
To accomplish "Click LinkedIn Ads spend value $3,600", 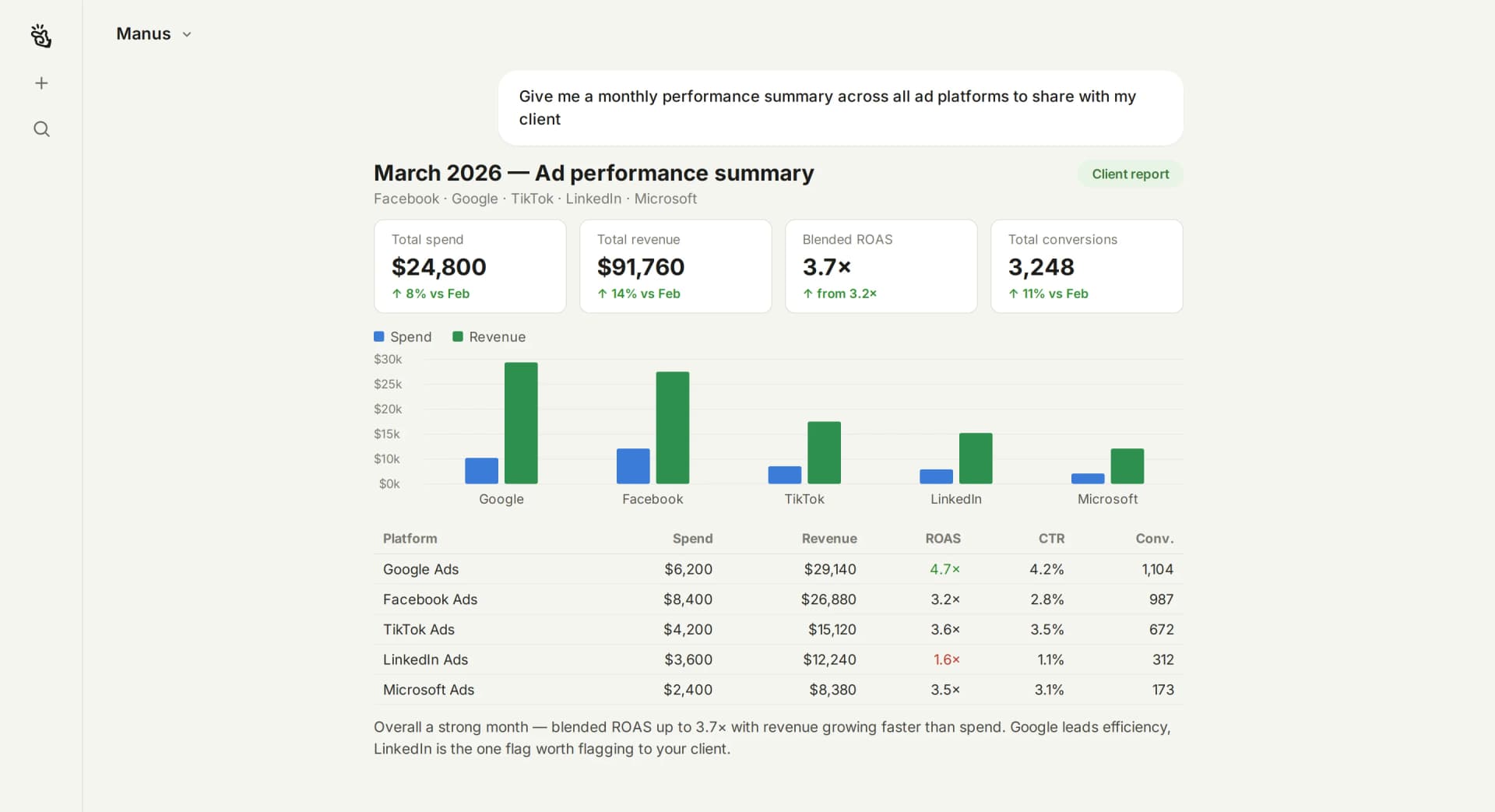I will pyautogui.click(x=688, y=659).
